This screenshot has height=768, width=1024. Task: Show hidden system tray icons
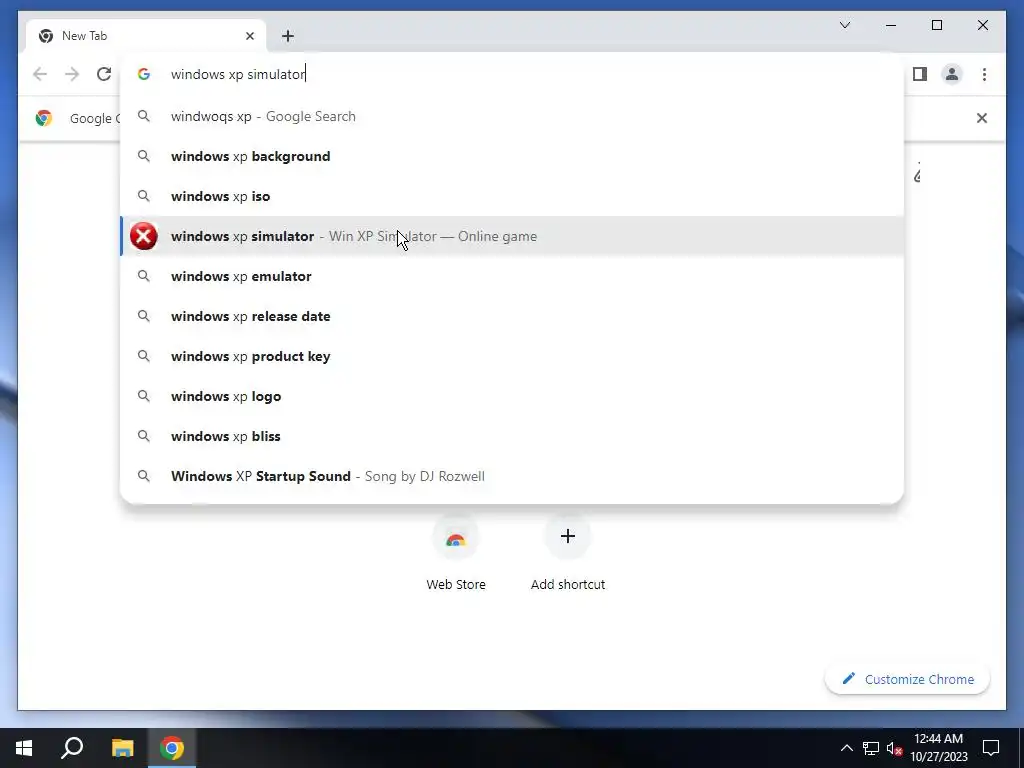(846, 748)
